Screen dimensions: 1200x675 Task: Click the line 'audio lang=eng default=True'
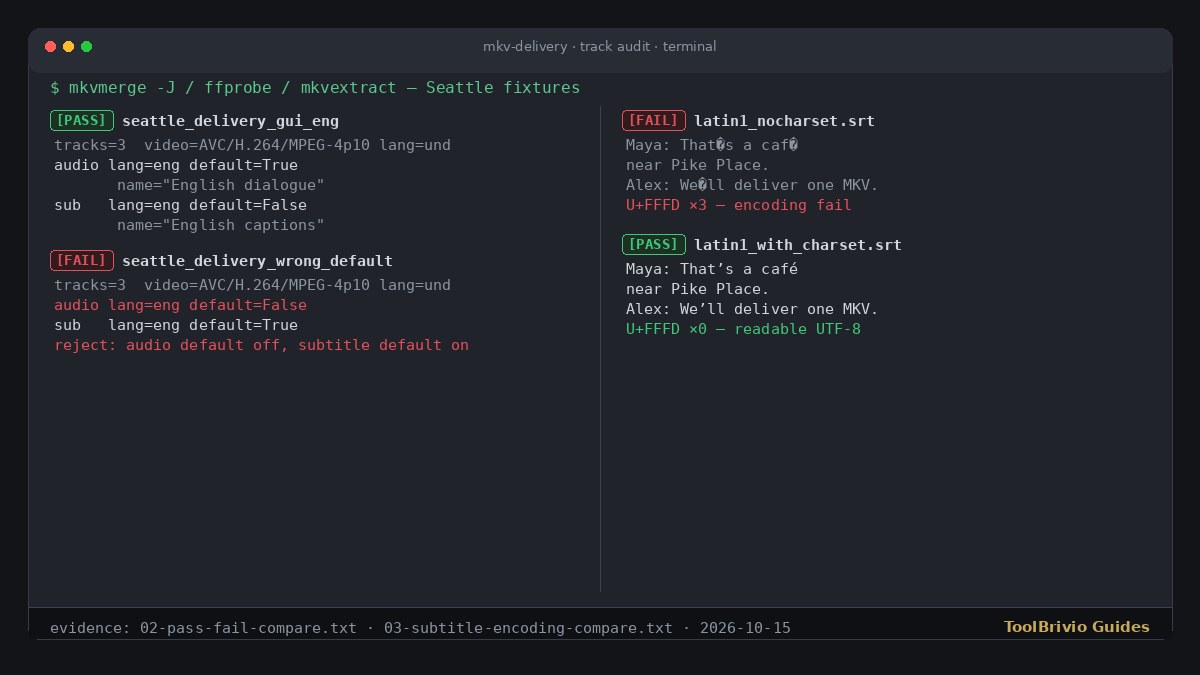click(x=176, y=165)
